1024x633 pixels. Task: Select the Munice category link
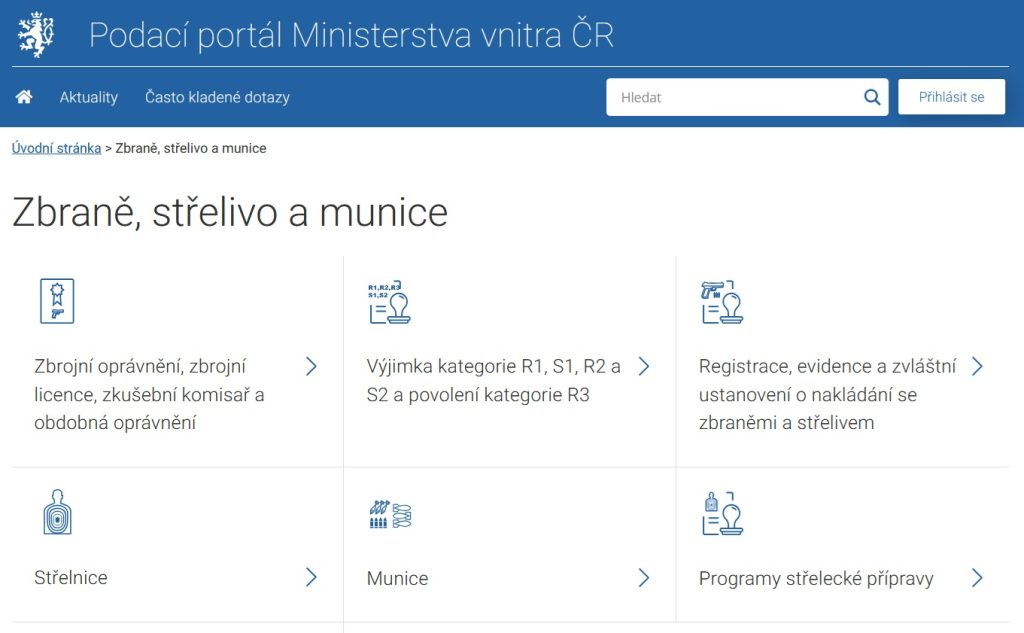pyautogui.click(x=397, y=578)
